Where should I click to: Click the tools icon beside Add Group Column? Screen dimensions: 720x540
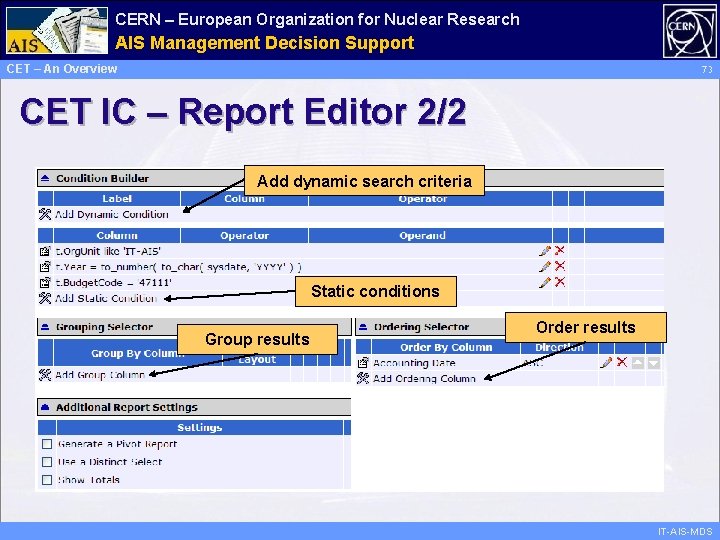[45, 375]
